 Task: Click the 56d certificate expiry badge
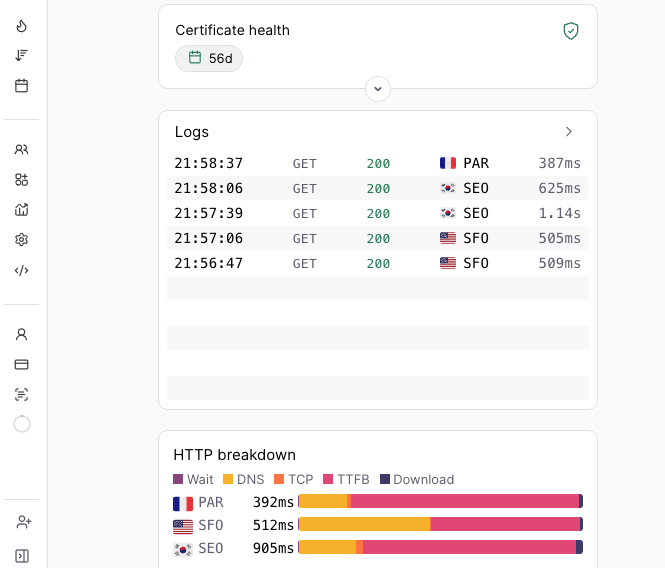click(x=209, y=58)
